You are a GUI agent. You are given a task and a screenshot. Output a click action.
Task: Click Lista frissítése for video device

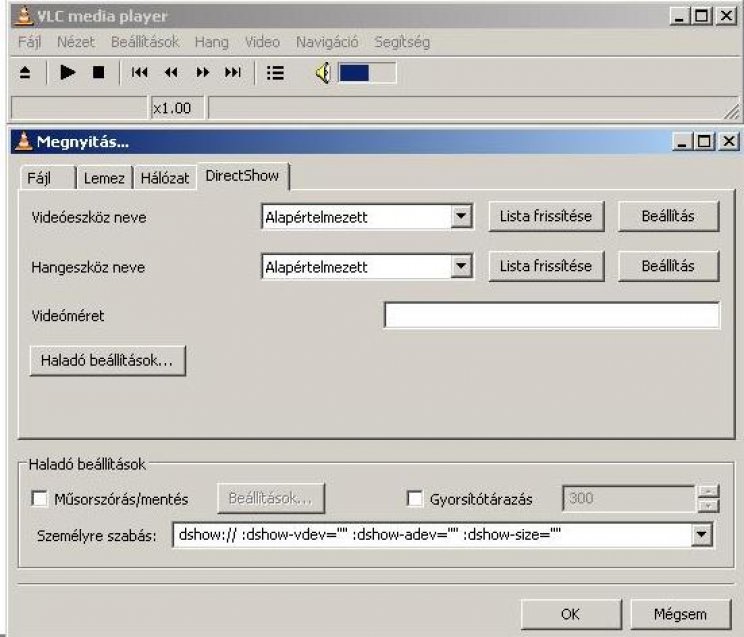[x=546, y=216]
